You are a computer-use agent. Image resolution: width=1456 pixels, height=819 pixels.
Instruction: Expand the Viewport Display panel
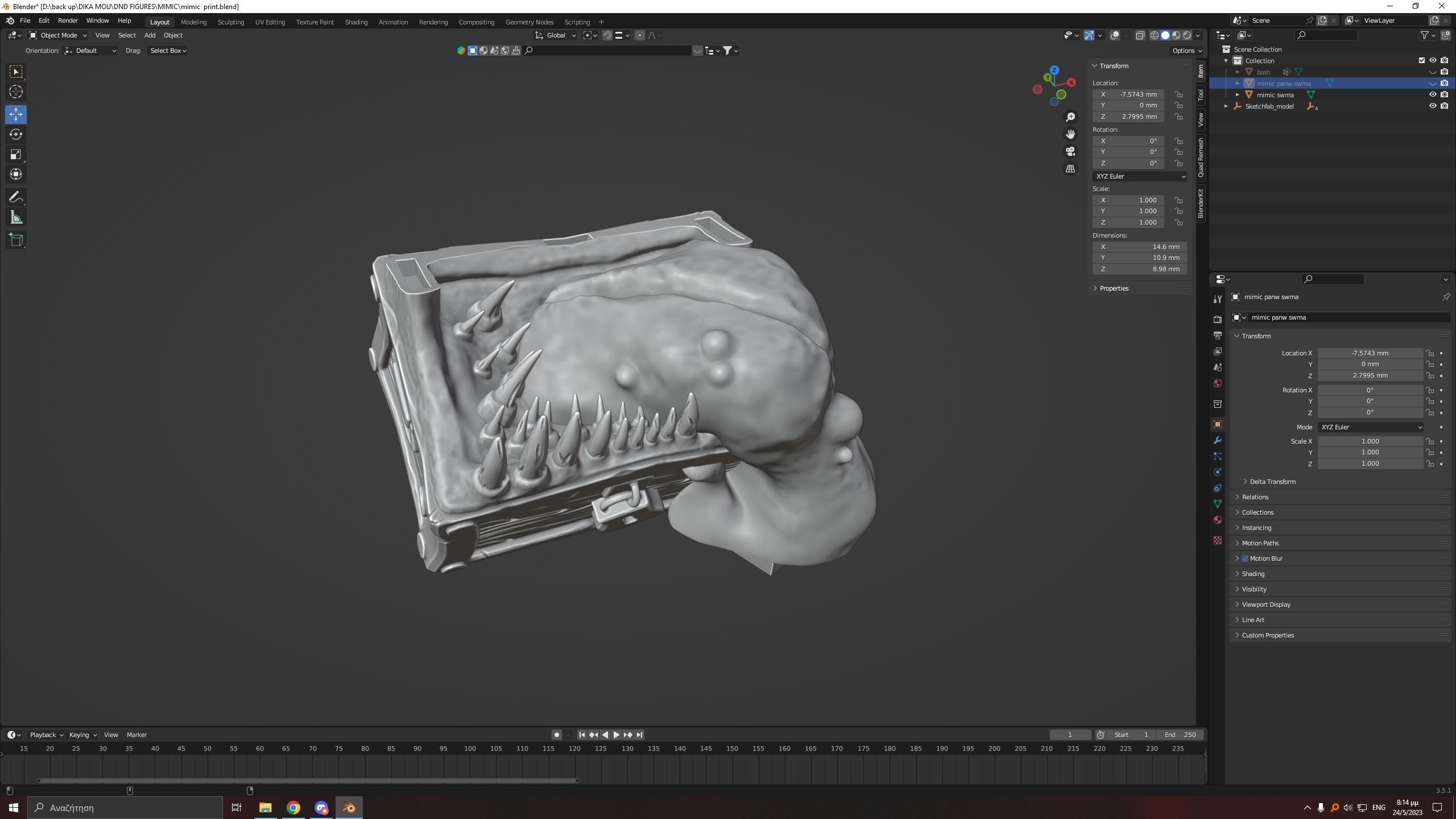click(x=1266, y=605)
